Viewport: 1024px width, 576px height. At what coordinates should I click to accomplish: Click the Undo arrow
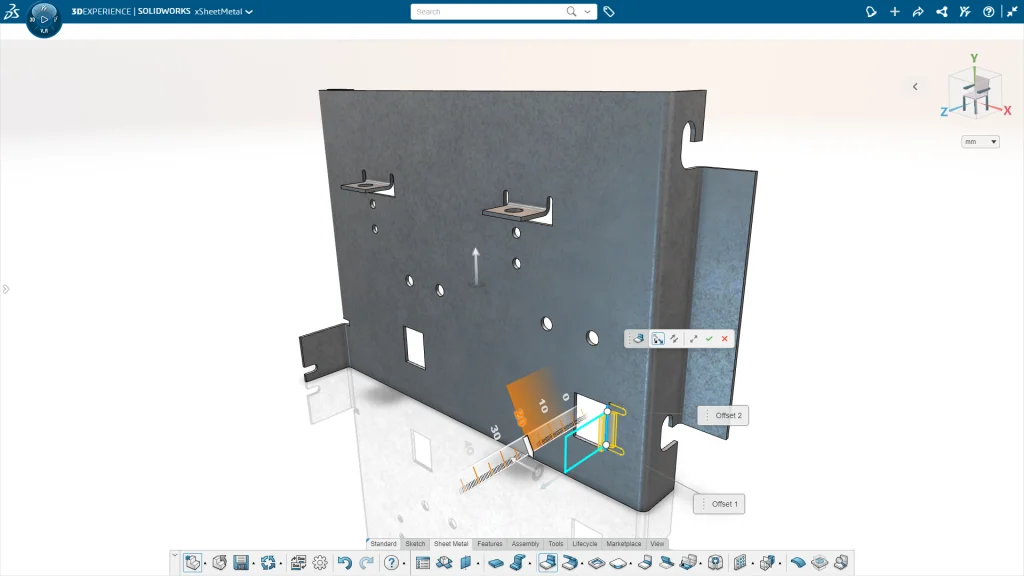pyautogui.click(x=345, y=563)
